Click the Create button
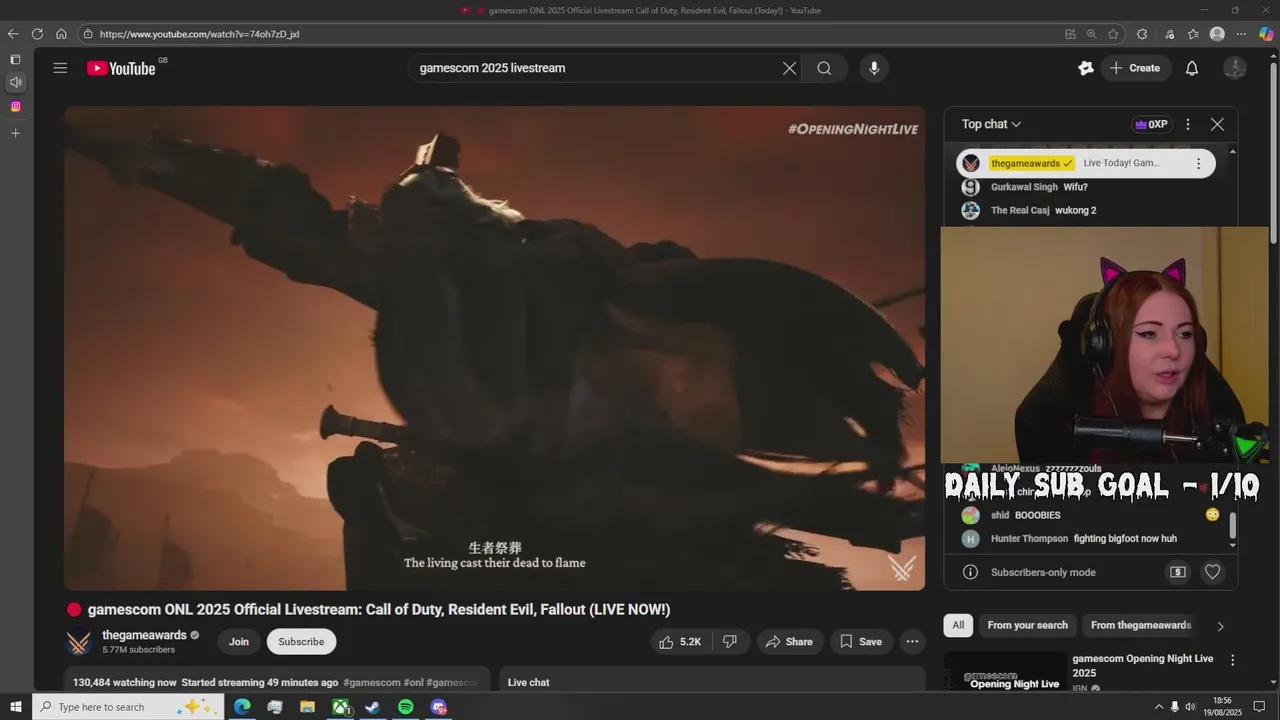 pos(1134,68)
